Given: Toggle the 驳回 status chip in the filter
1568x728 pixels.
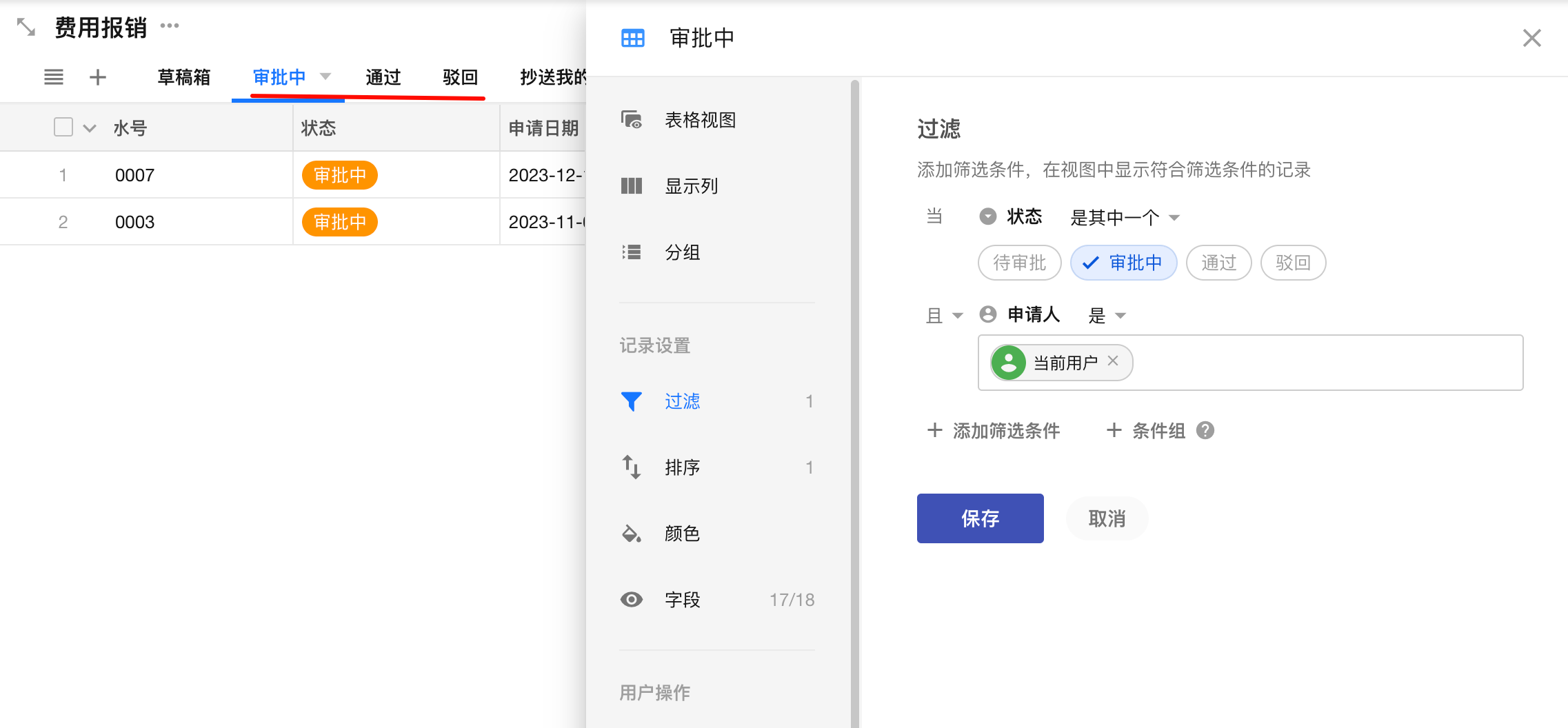Looking at the screenshot, I should pyautogui.click(x=1294, y=263).
